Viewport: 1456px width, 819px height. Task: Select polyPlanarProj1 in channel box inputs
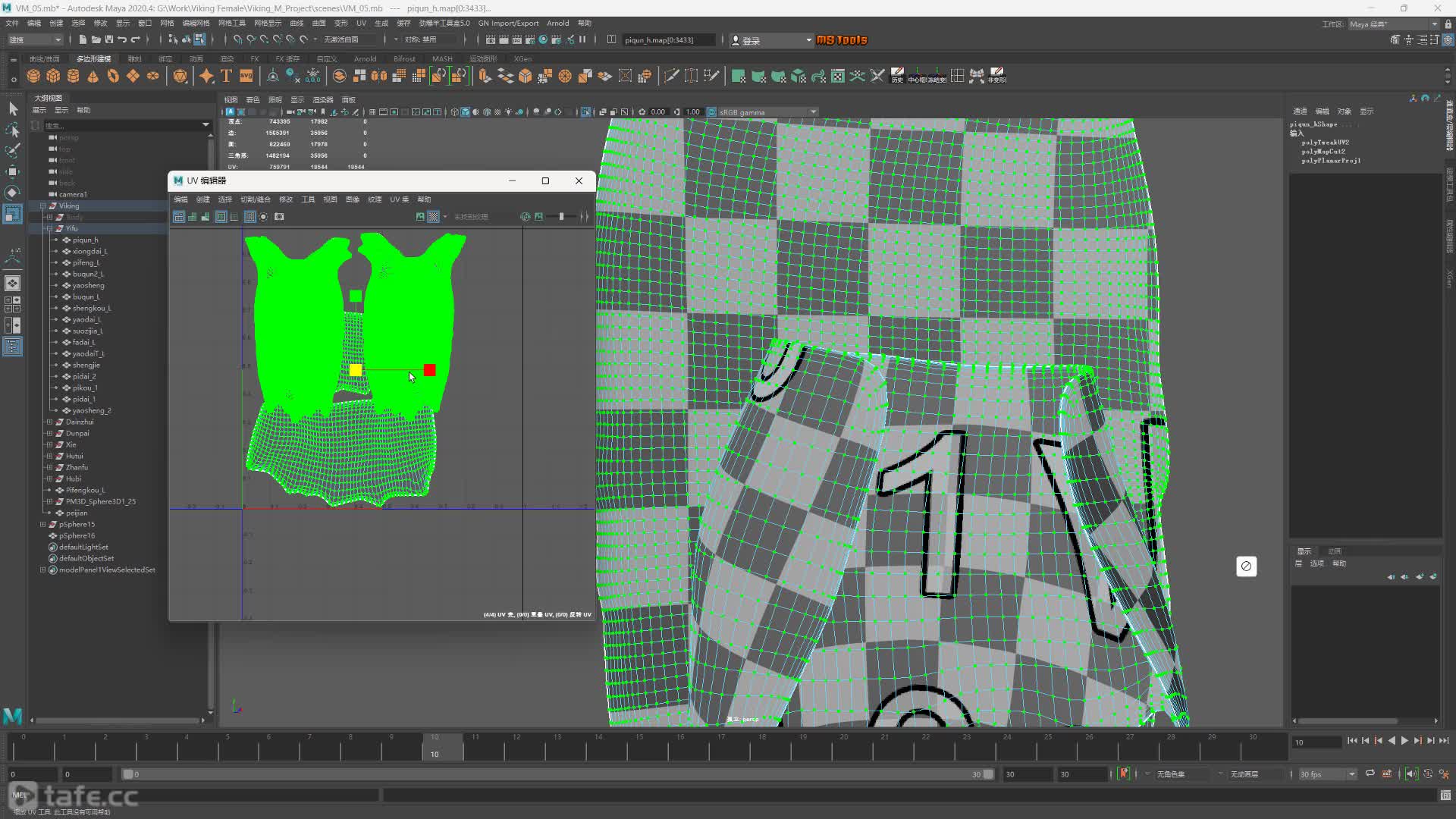[x=1331, y=161]
